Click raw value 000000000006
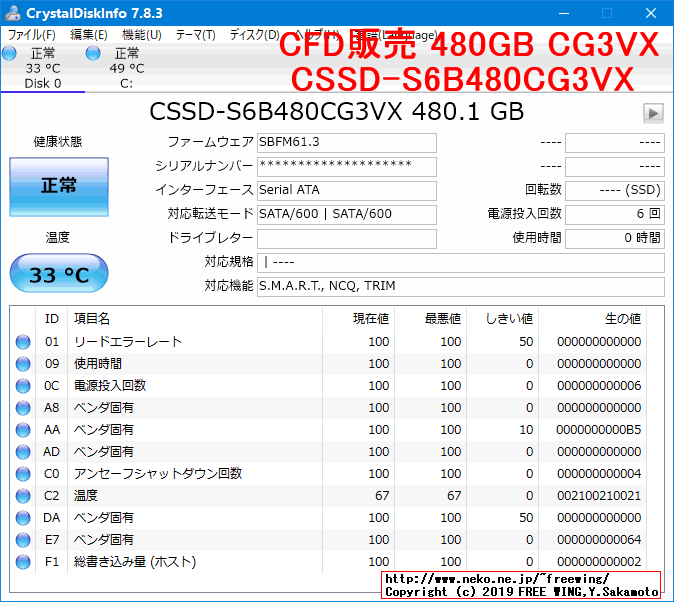 pos(599,386)
